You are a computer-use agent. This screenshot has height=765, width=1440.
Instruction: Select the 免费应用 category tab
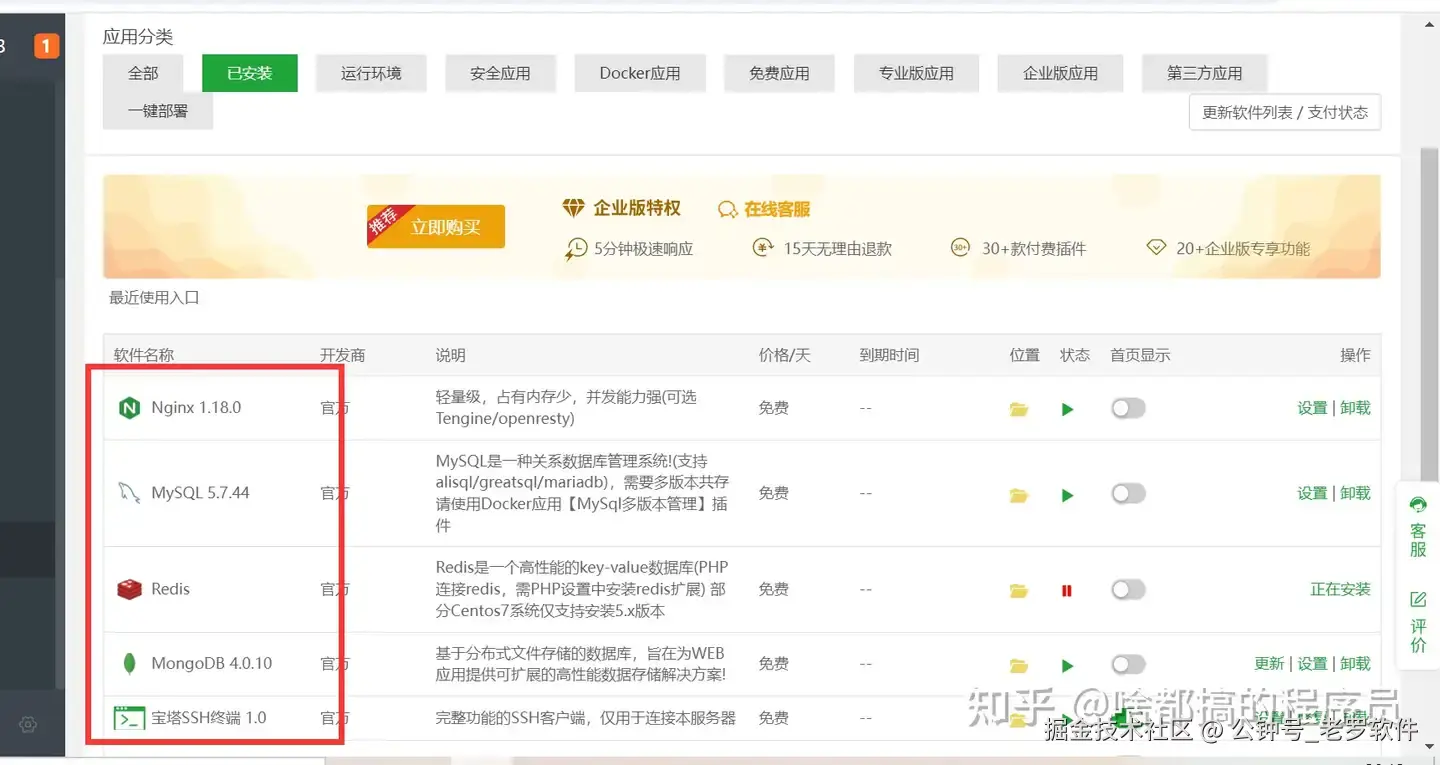pyautogui.click(x=779, y=73)
